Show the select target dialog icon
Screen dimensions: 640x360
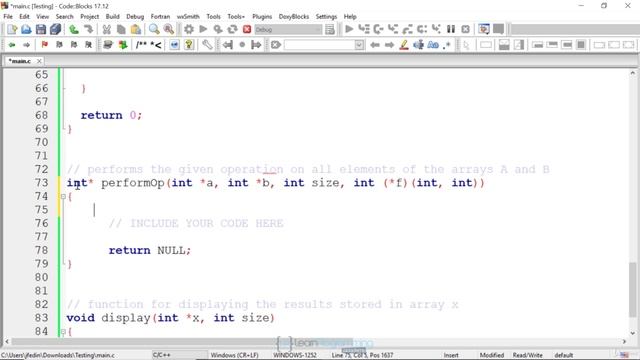330,29
